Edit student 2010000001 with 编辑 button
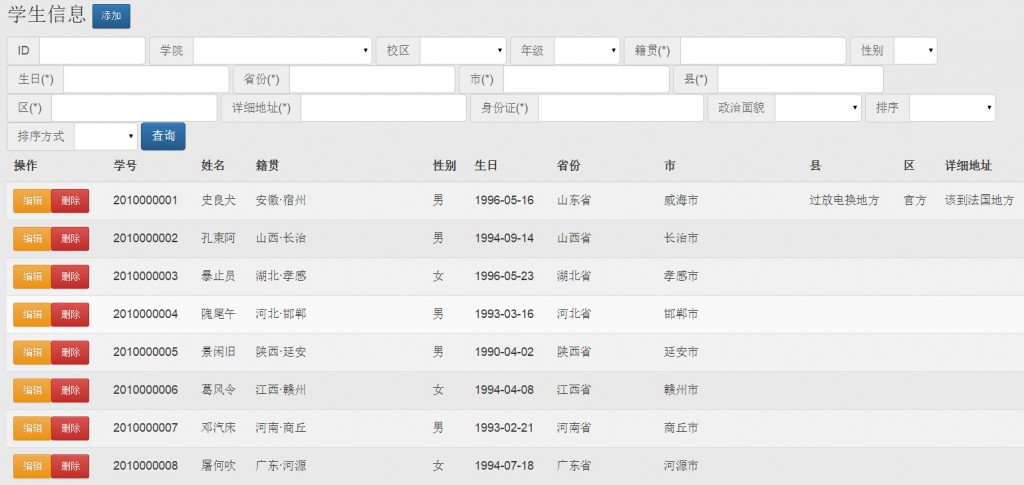 click(32, 201)
